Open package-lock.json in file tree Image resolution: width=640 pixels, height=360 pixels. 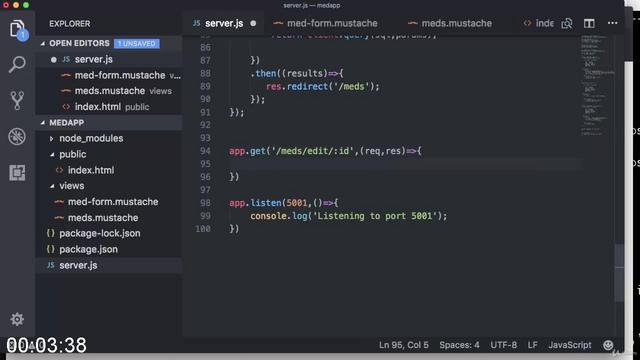[x=109, y=233]
